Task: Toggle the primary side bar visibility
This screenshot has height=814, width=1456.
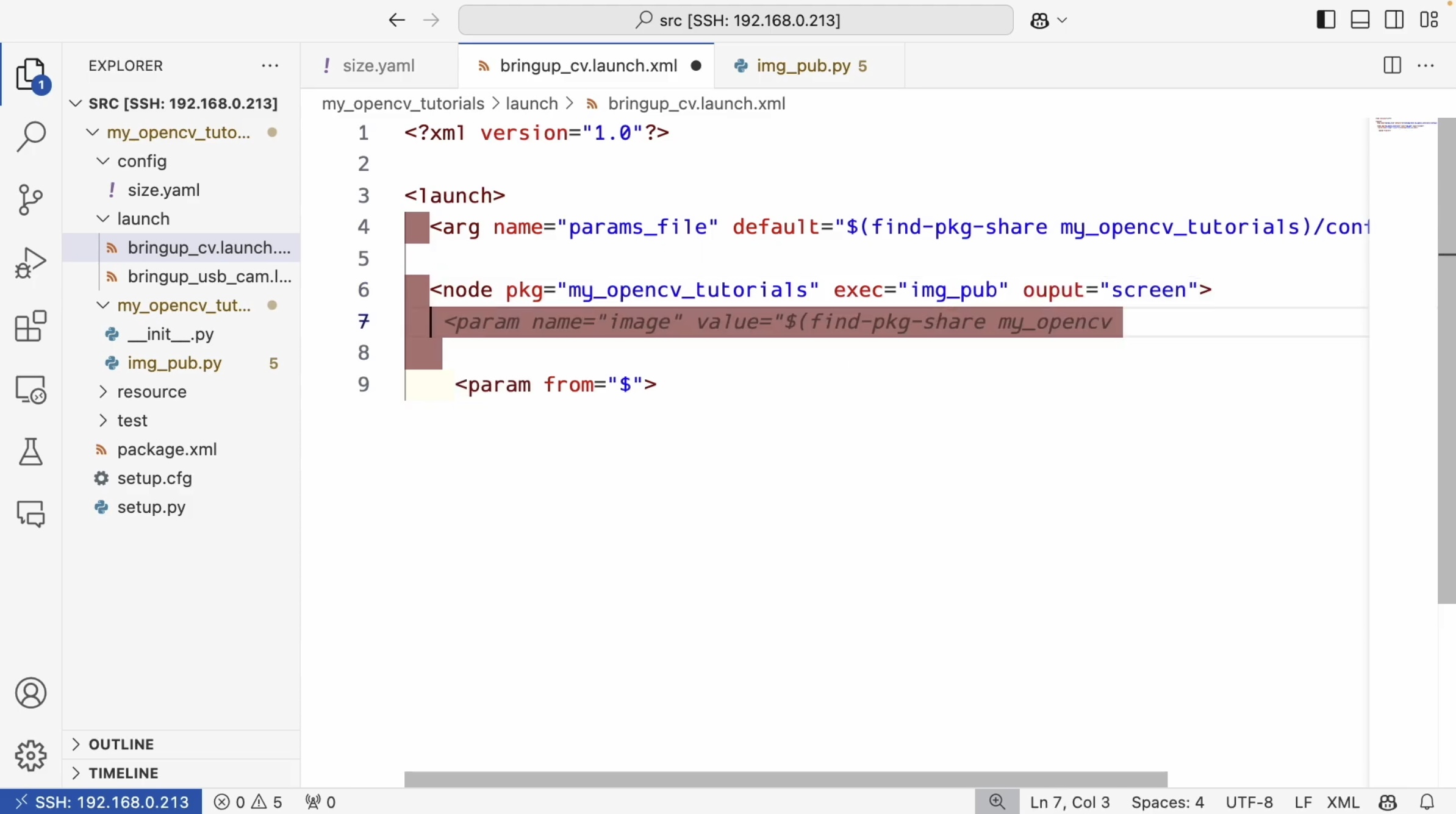Action: point(1325,20)
